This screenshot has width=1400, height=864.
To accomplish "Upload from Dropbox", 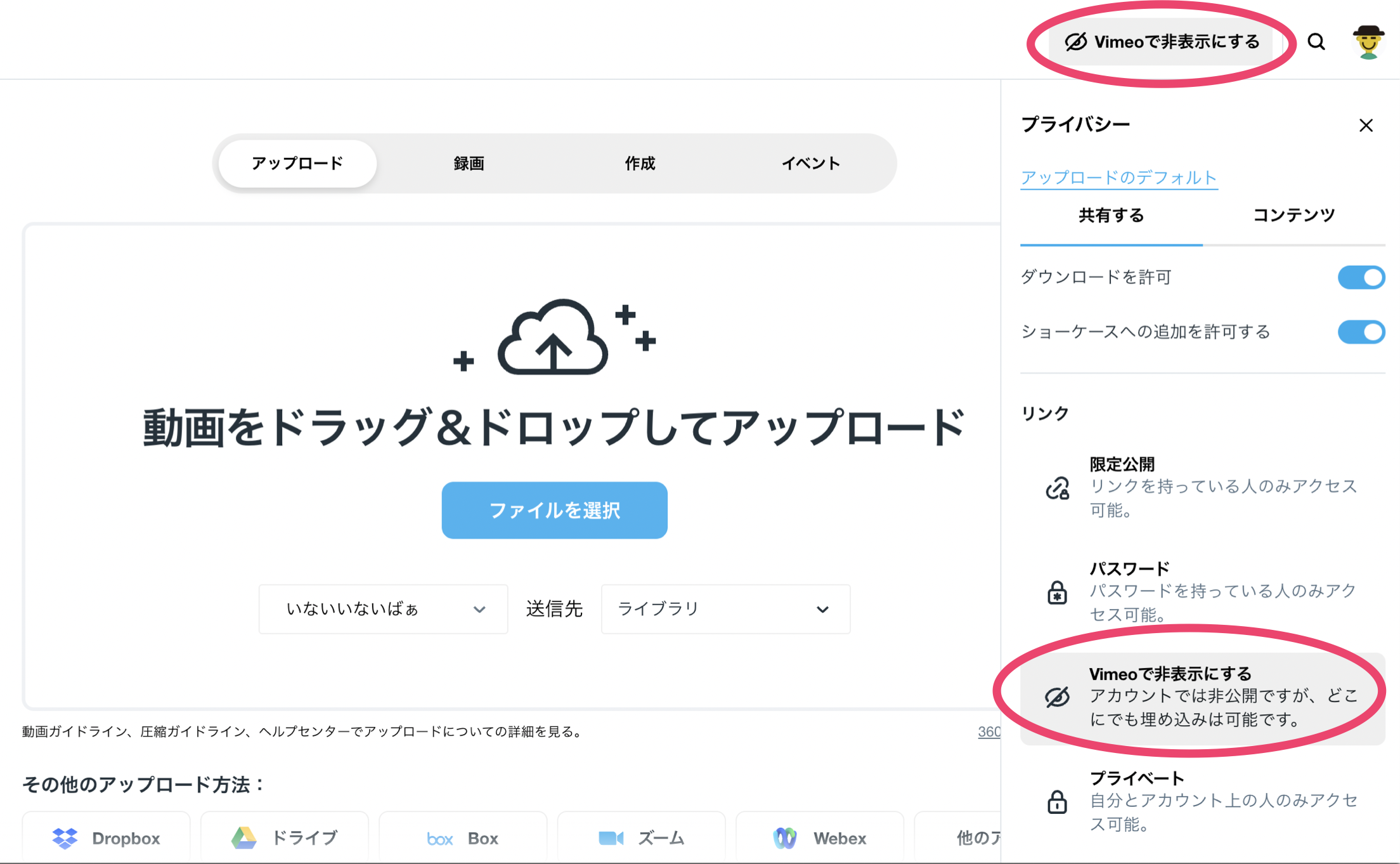I will pos(107,838).
